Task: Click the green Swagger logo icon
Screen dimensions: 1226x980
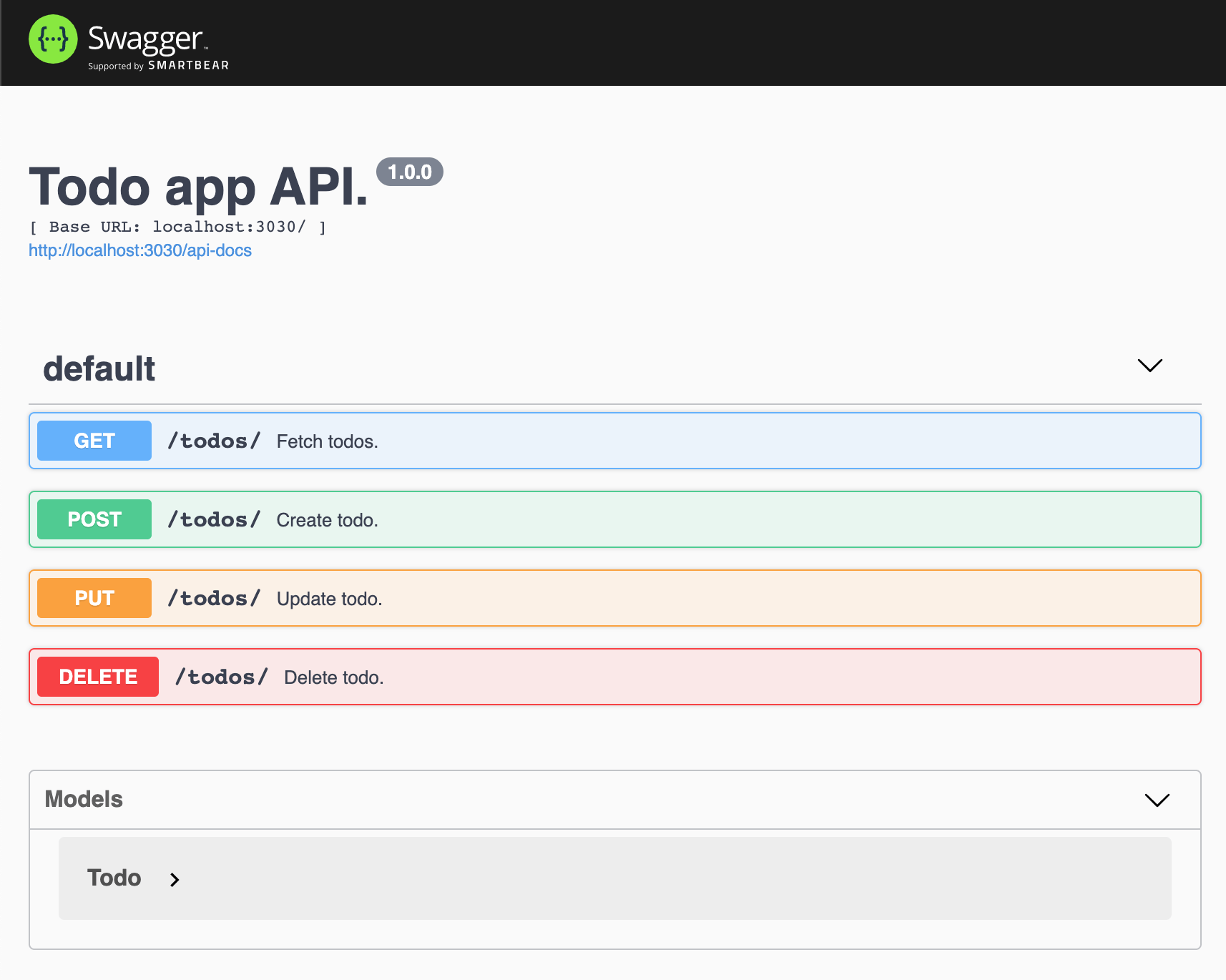Action: point(53,39)
